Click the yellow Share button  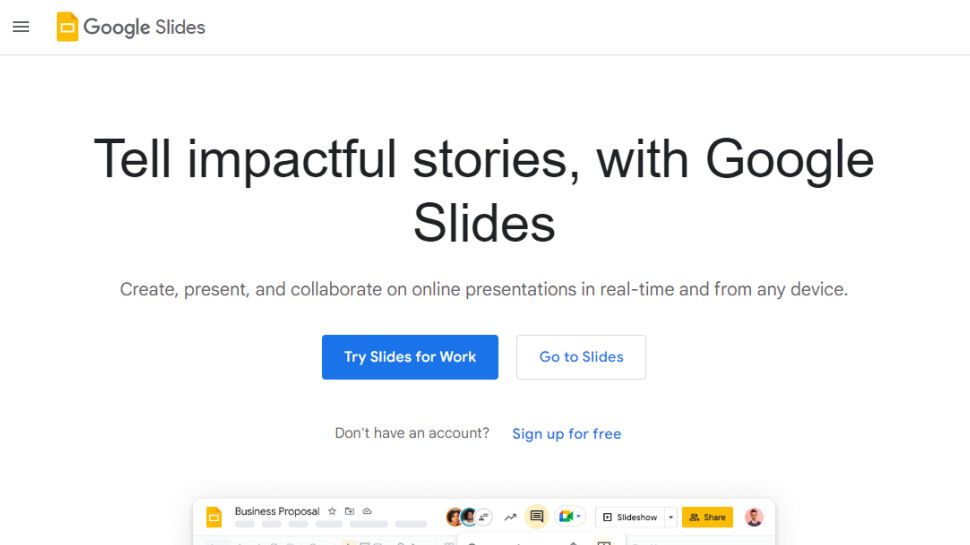coord(707,517)
